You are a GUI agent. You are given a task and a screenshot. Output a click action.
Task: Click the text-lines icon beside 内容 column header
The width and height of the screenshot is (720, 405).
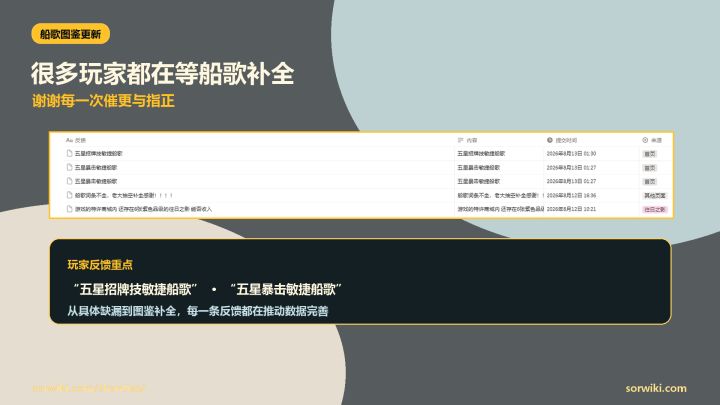[461, 140]
